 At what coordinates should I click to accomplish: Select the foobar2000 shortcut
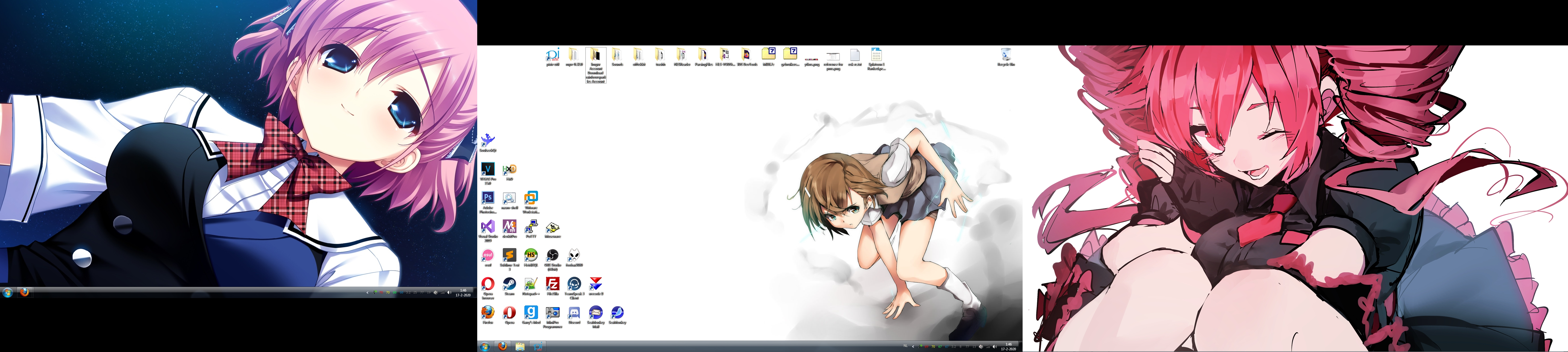tap(574, 258)
